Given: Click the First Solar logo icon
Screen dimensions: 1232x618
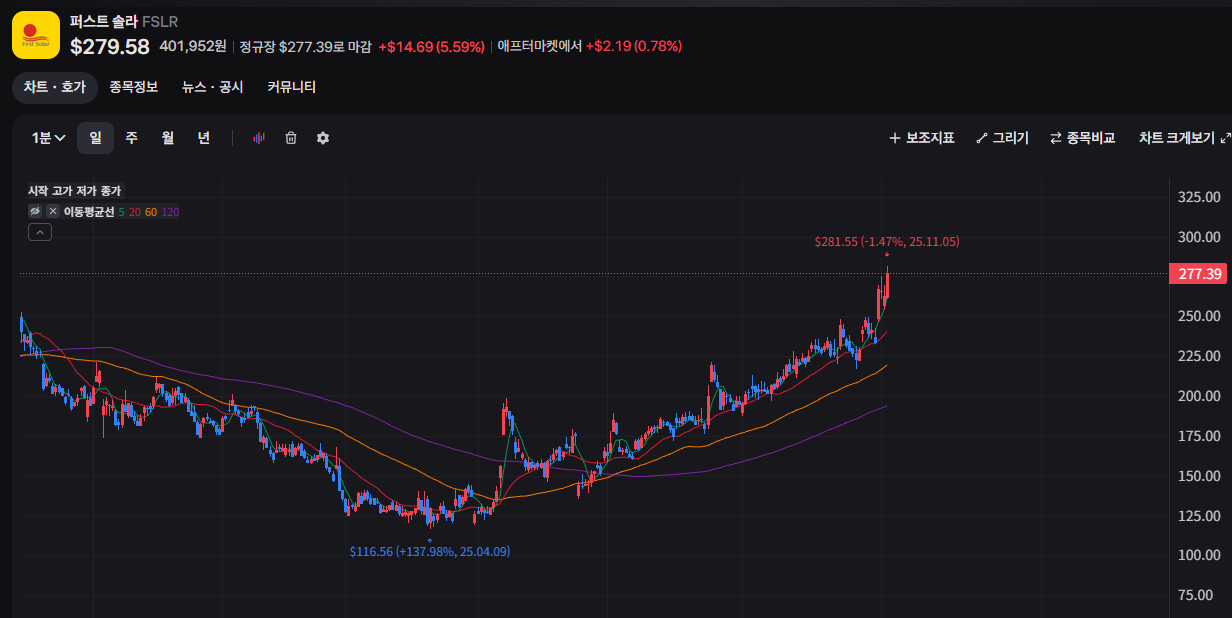Looking at the screenshot, I should (x=37, y=35).
